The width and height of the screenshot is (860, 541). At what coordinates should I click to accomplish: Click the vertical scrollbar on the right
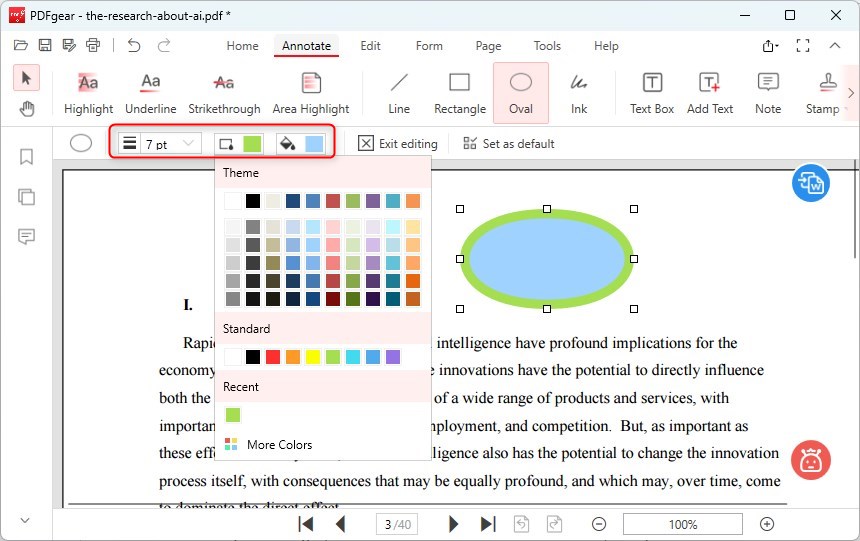coord(856,208)
